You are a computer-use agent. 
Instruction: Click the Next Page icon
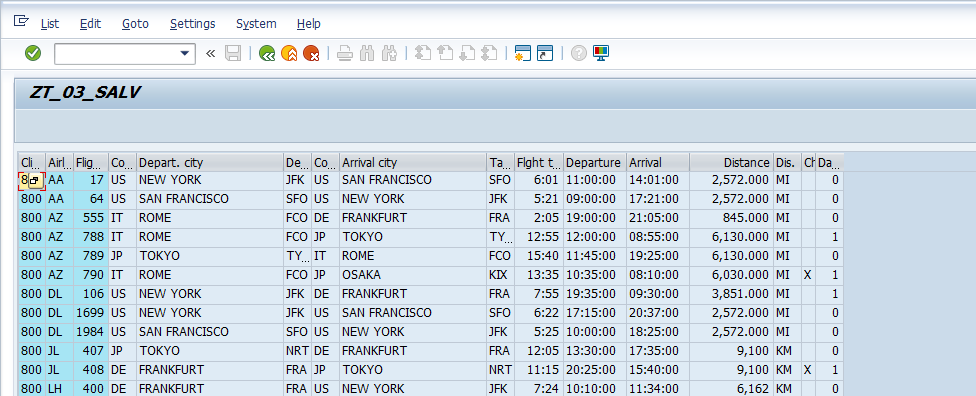coord(467,54)
